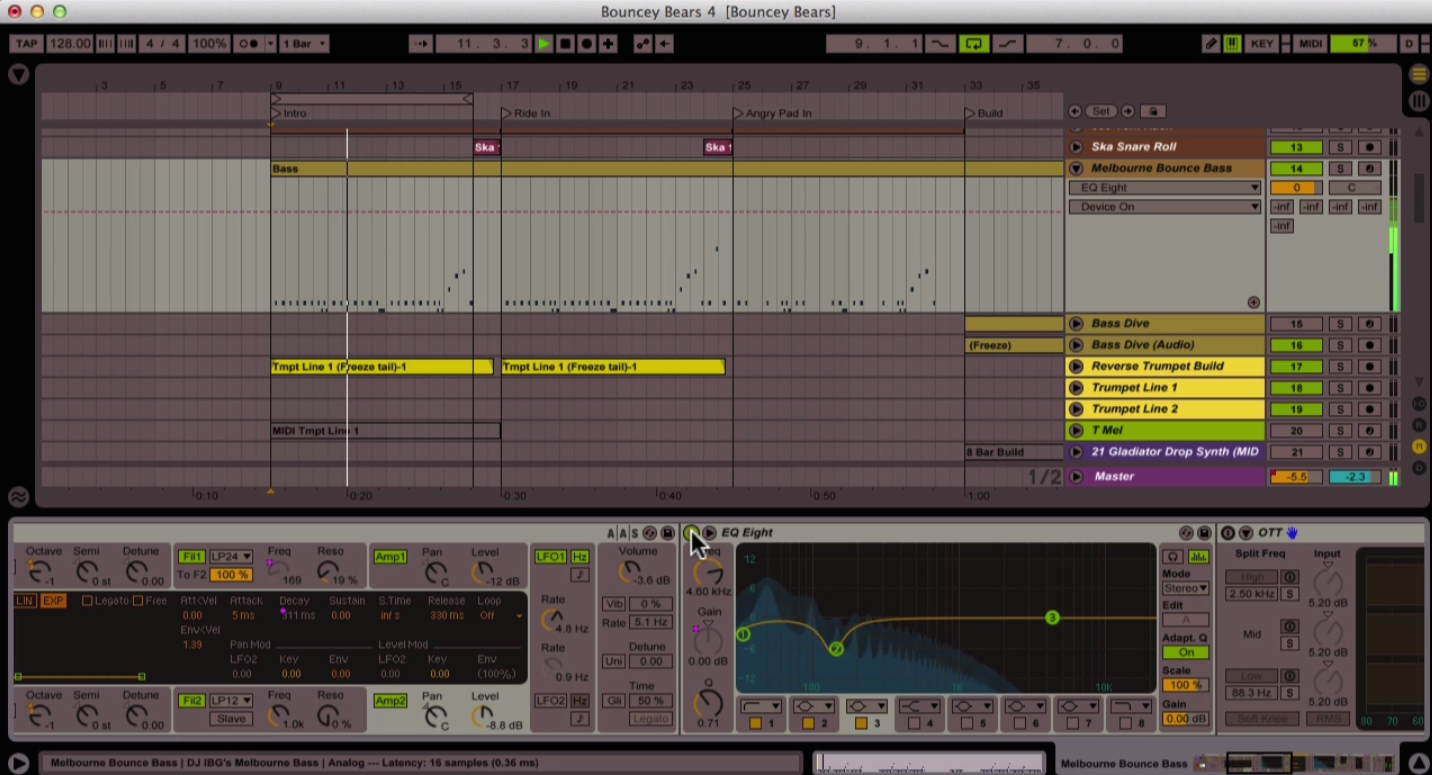Solo the Ska Snare Roll track

pos(1340,147)
